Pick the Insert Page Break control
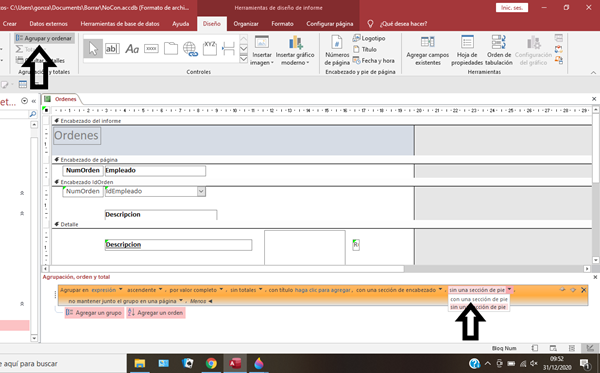The height and width of the screenshot is (373, 600). (x=228, y=49)
